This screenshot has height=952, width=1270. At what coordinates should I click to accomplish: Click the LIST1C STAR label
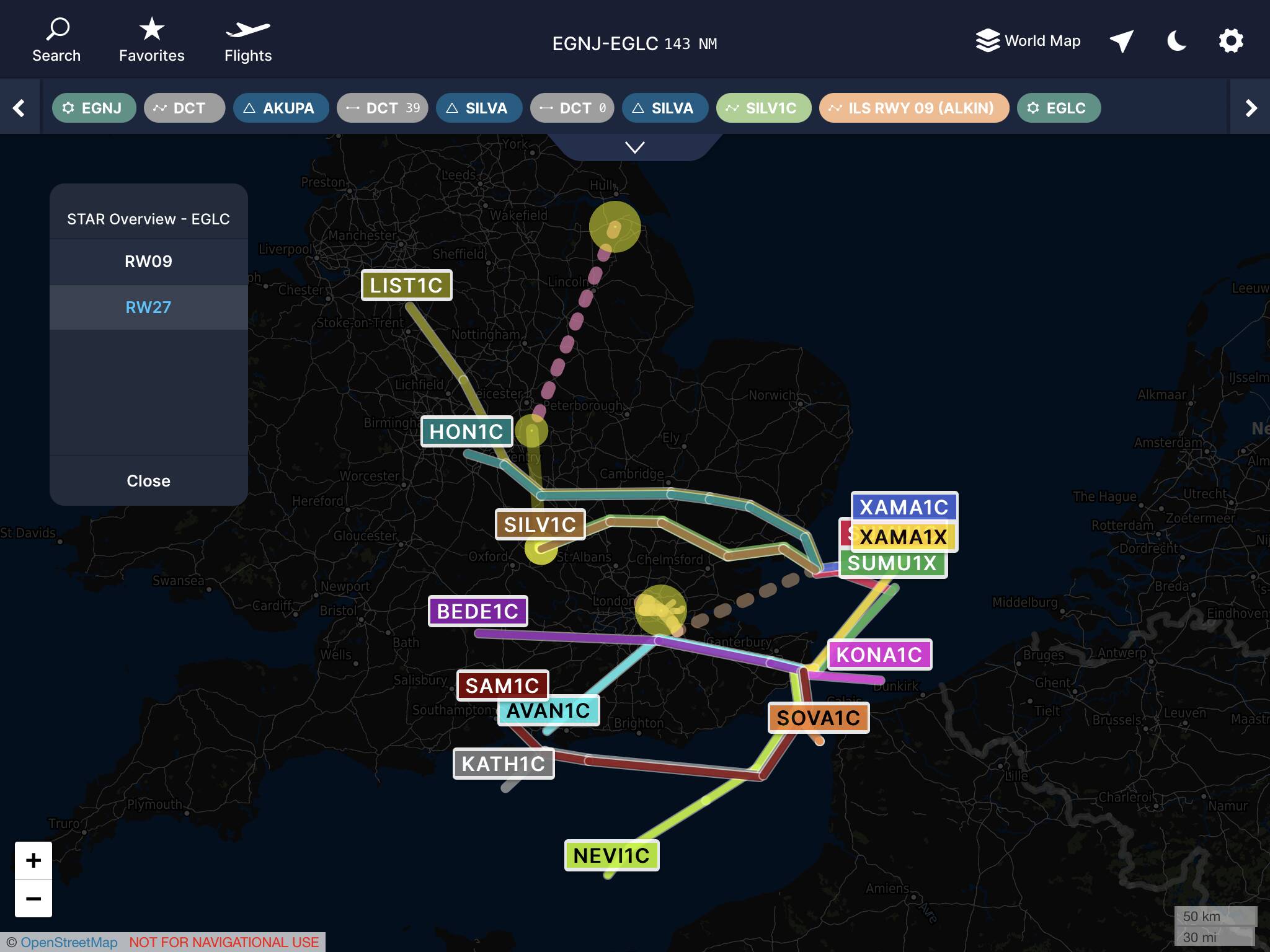click(x=406, y=285)
